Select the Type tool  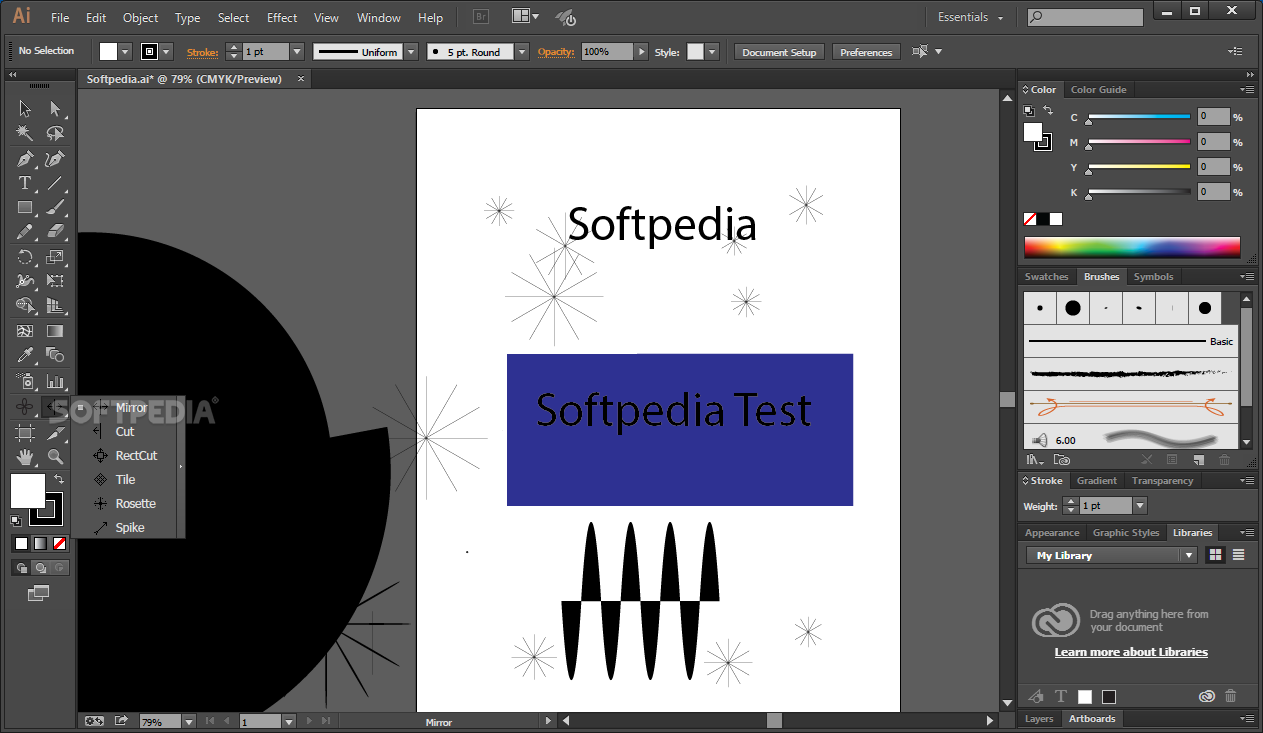click(x=25, y=183)
